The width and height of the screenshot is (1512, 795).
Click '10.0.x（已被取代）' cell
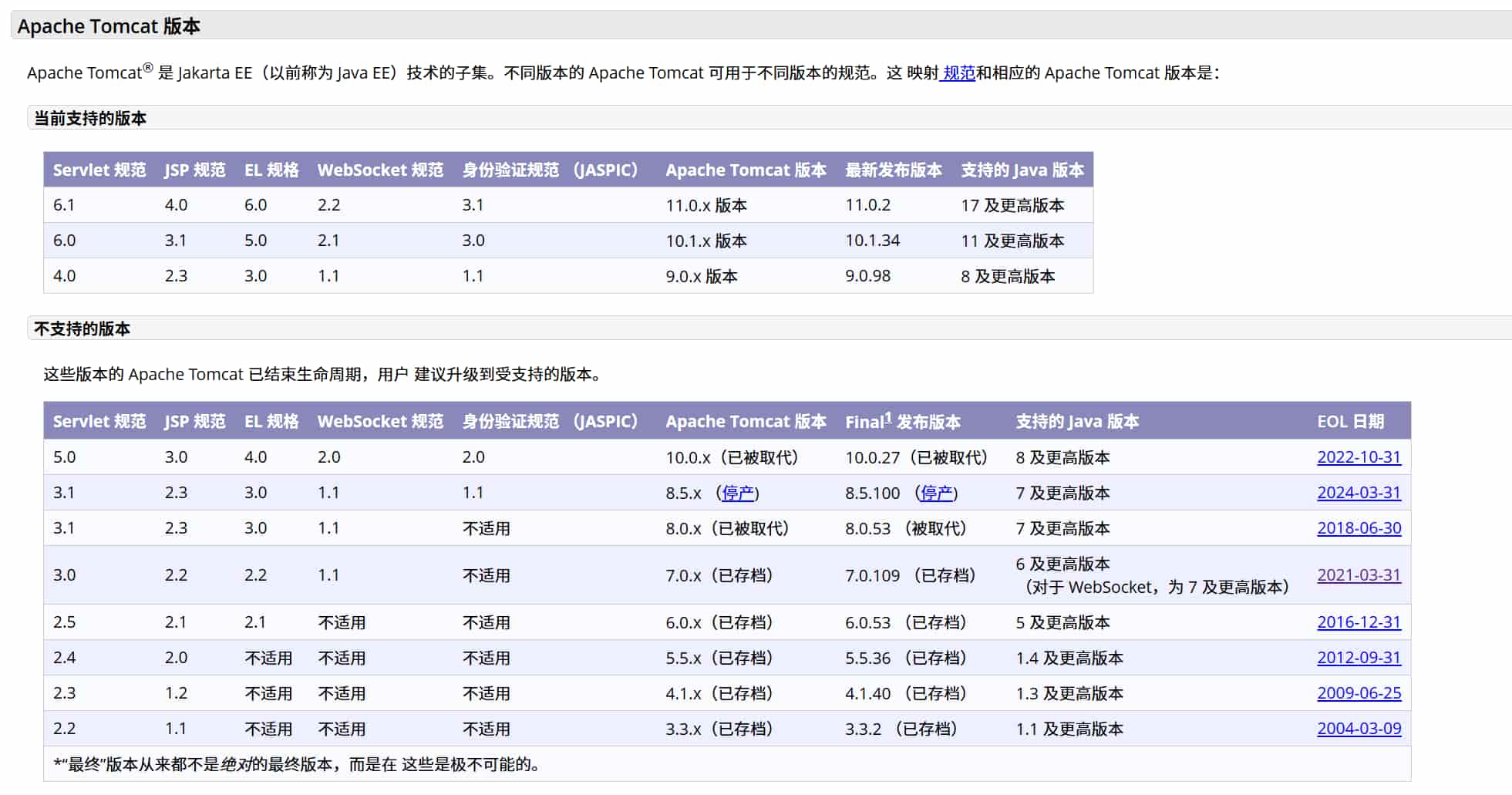coord(732,457)
